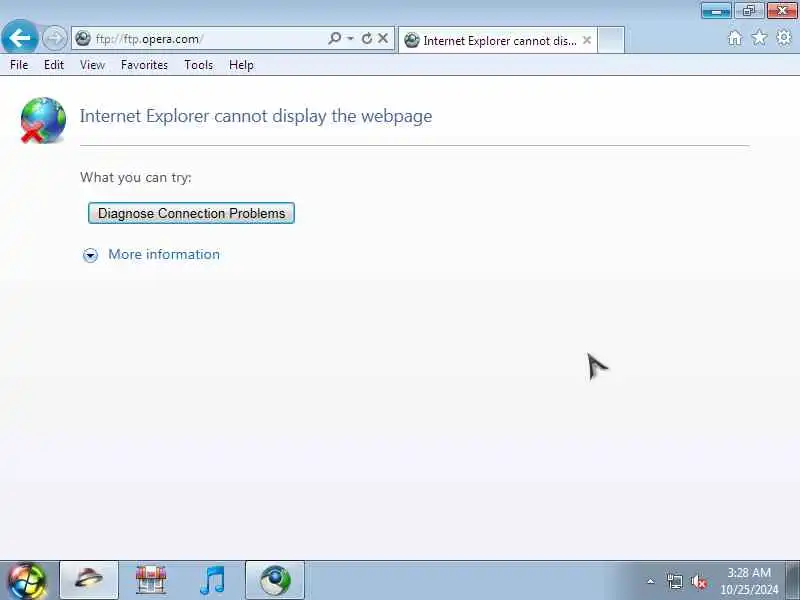Expand the More information arrow
This screenshot has height=600, width=800.
click(x=90, y=255)
